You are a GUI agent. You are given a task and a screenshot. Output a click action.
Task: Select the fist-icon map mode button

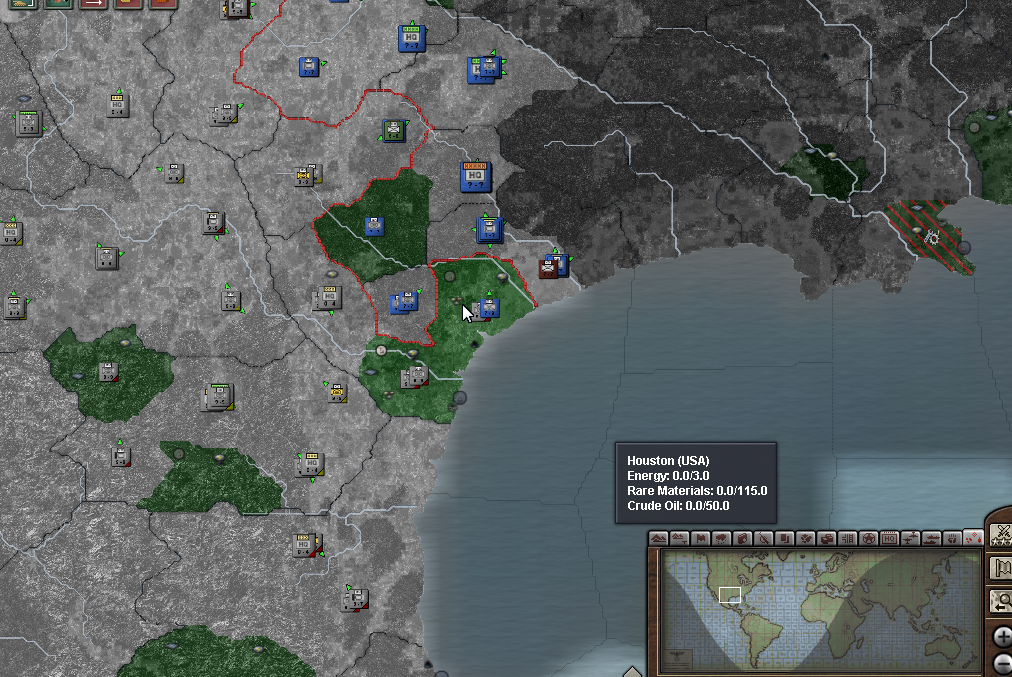pyautogui.click(x=953, y=538)
